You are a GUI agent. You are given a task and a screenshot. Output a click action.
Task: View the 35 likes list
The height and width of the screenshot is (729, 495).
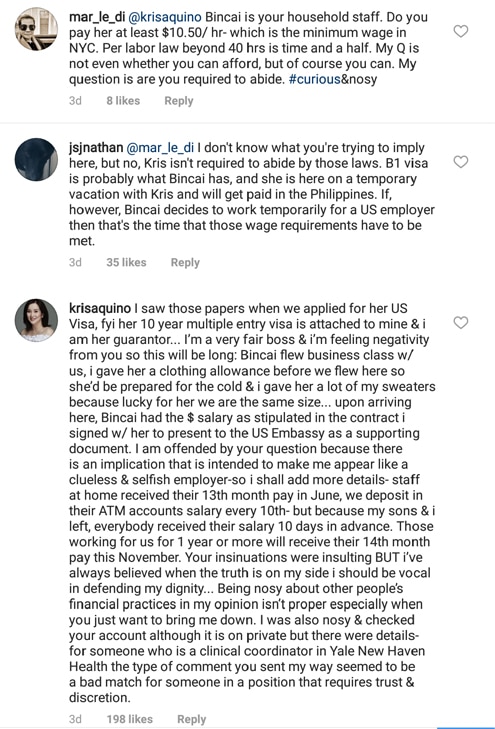pos(126,263)
